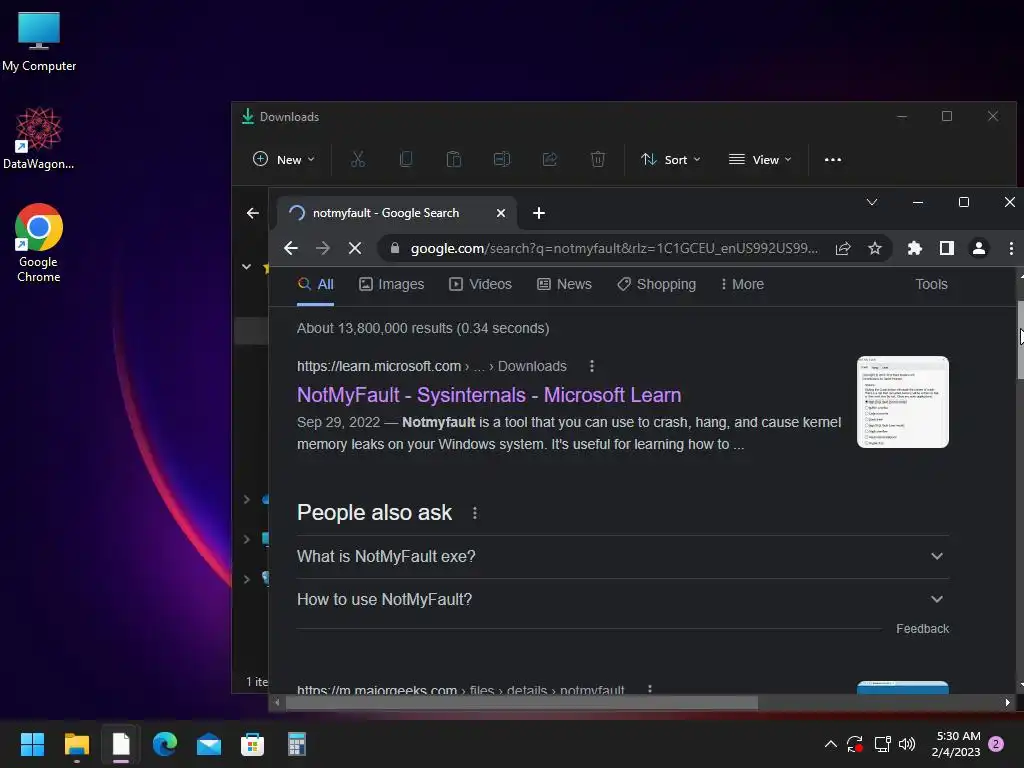Go forward in Chrome
This screenshot has height=768, width=1024.
tap(323, 248)
